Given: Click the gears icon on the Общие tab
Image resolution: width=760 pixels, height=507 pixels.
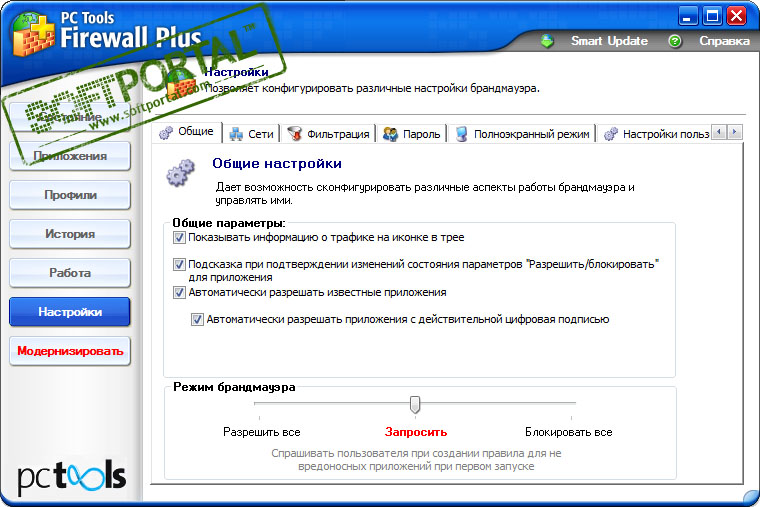Looking at the screenshot, I should [166, 132].
